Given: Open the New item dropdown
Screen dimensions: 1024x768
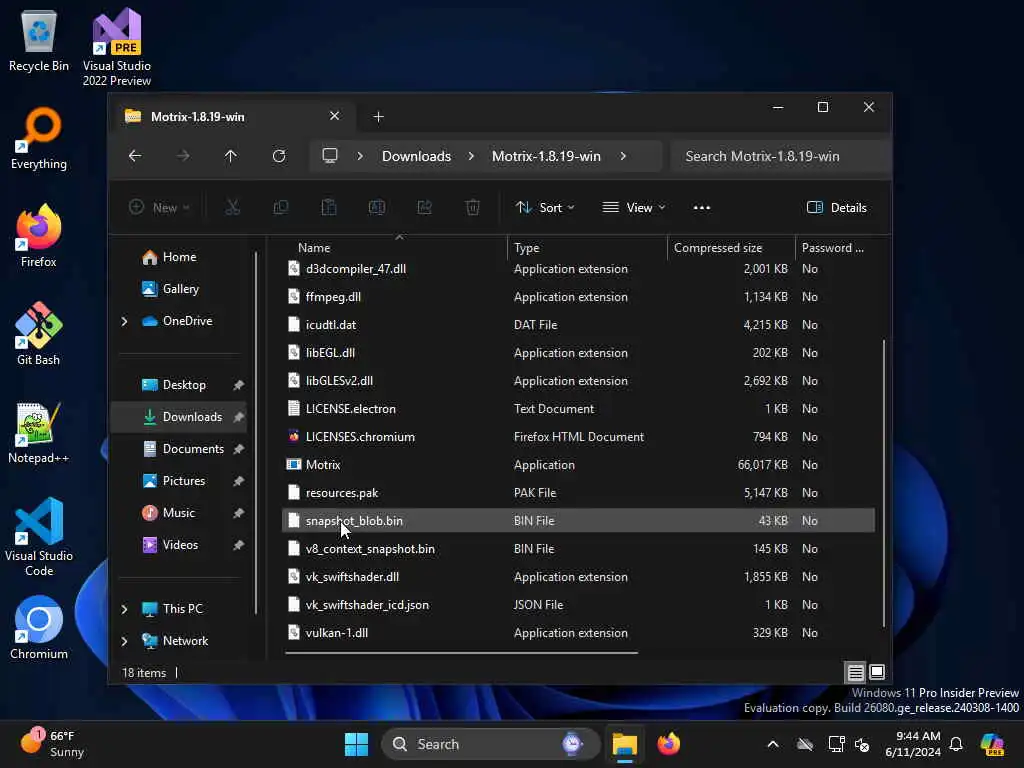Looking at the screenshot, I should [x=159, y=208].
